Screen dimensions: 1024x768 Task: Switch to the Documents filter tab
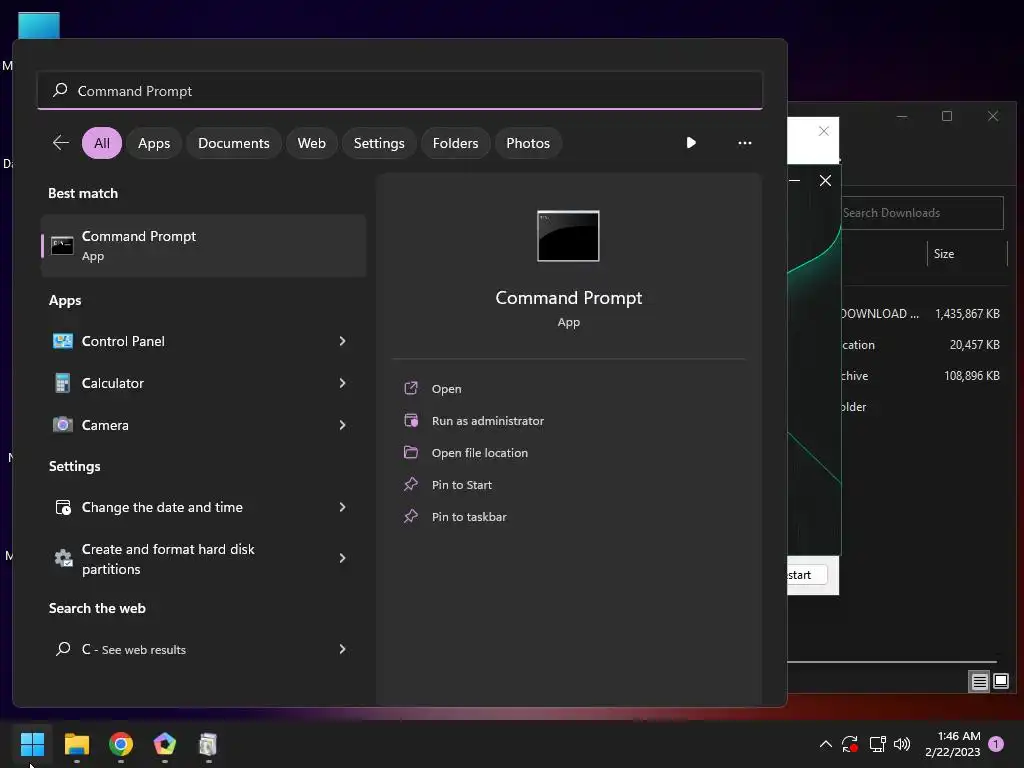[x=234, y=143]
